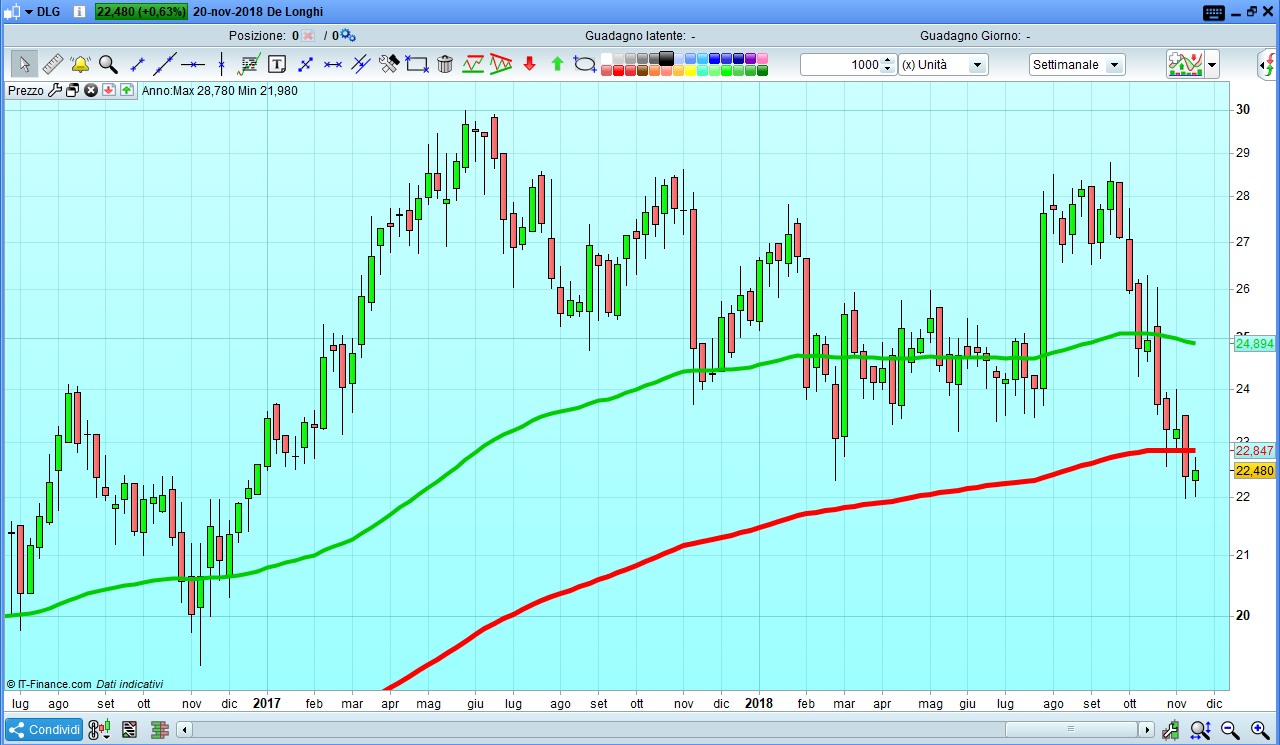This screenshot has width=1280, height=745.
Task: Expand the side panel tab on the right edge
Action: 1269,65
